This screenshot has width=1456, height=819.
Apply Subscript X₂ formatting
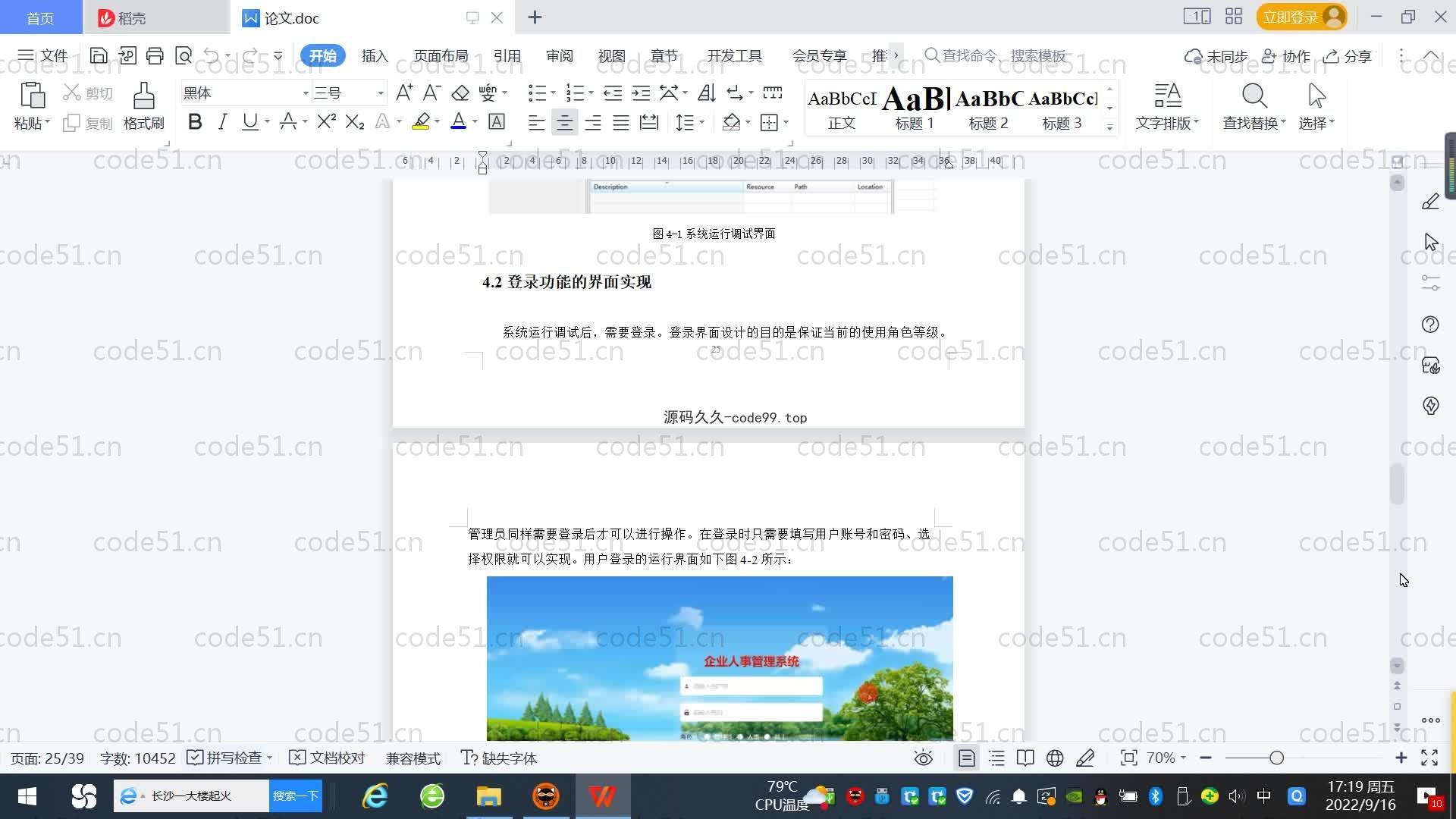point(354,121)
